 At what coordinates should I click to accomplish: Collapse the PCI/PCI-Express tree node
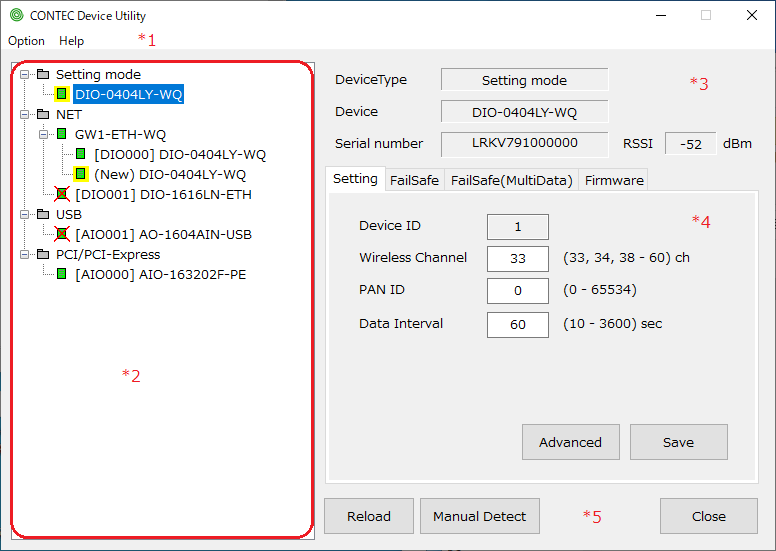coord(24,254)
